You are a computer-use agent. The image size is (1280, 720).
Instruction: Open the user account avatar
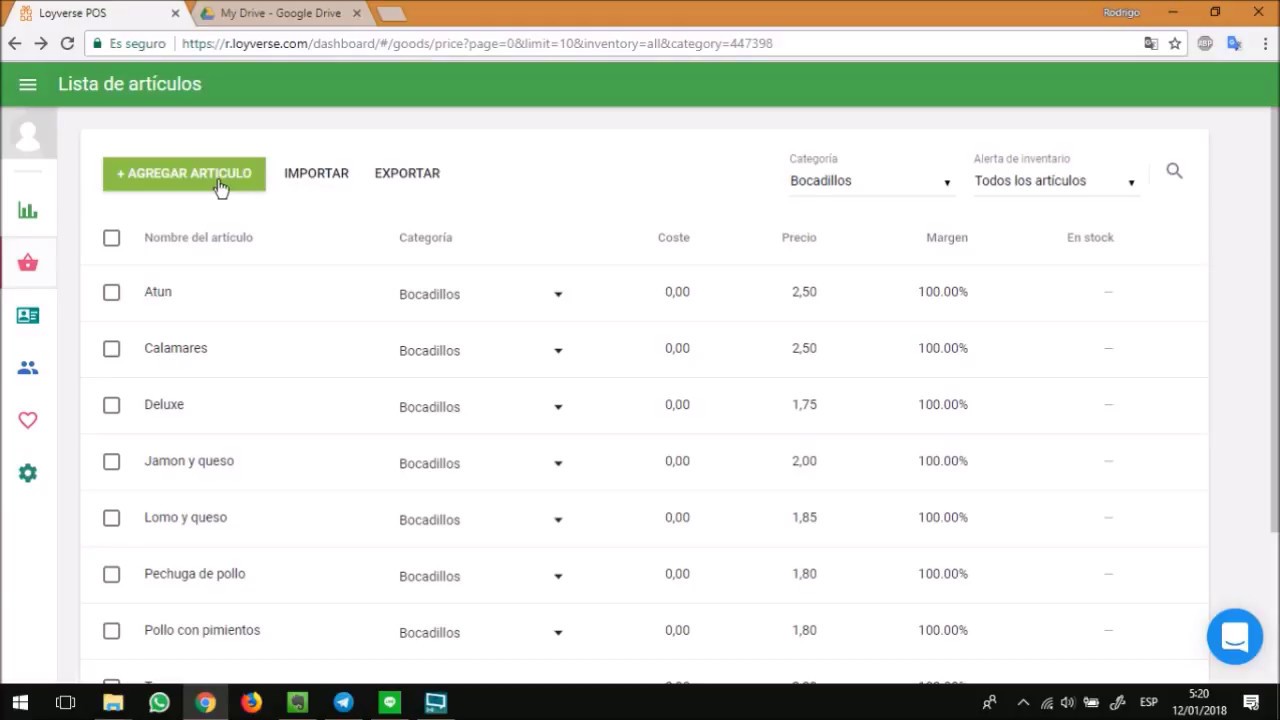pyautogui.click(x=28, y=135)
